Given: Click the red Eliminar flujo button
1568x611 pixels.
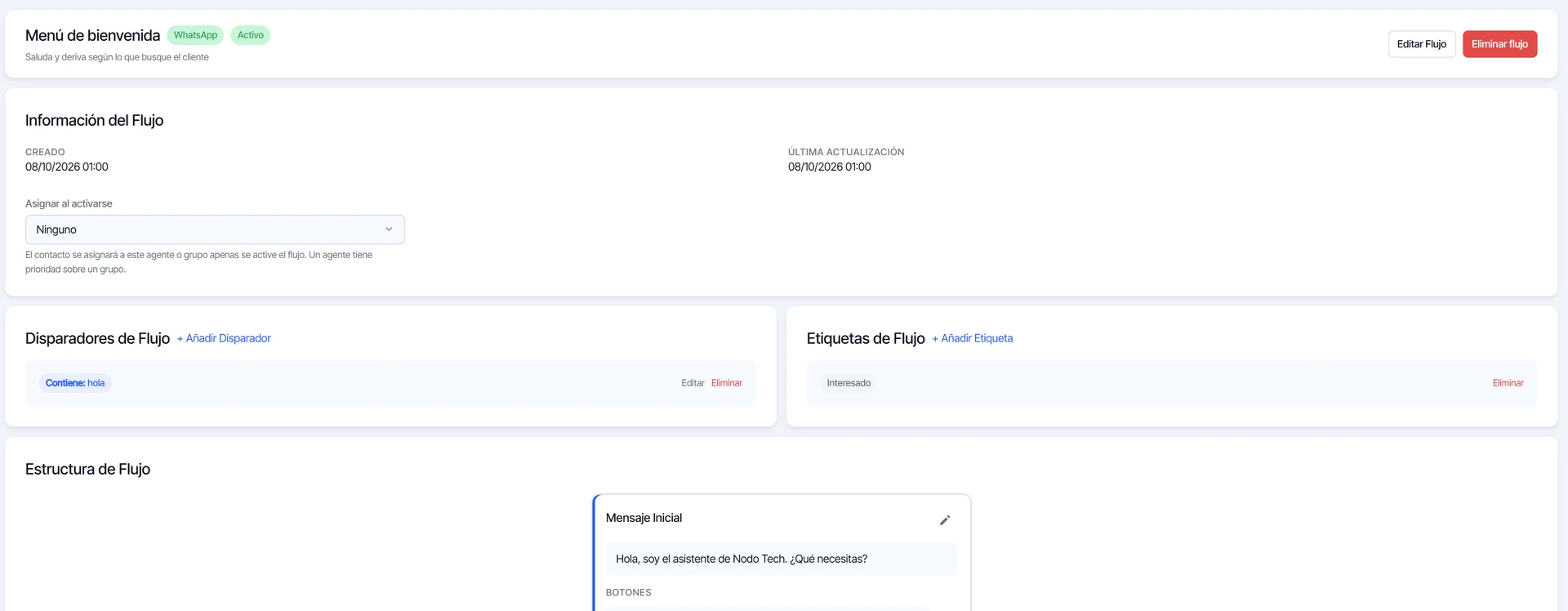Looking at the screenshot, I should point(1499,44).
